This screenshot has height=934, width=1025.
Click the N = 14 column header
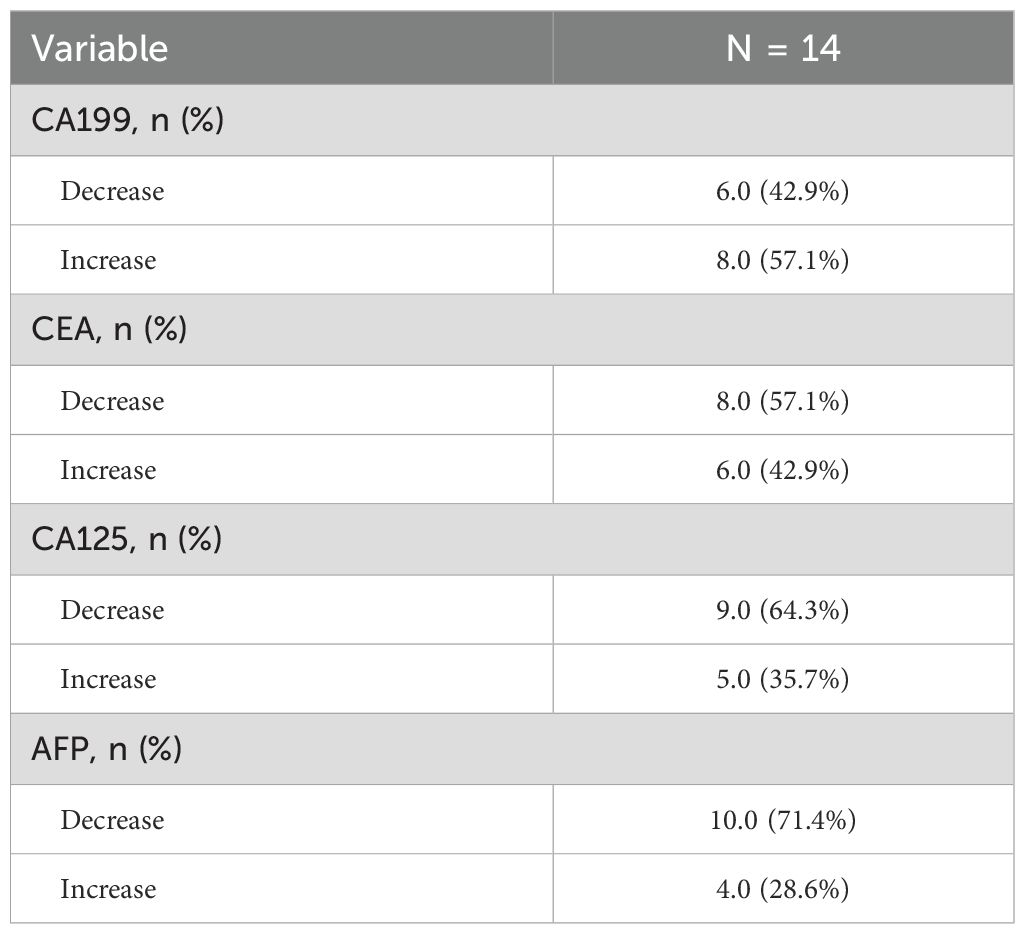click(x=783, y=48)
